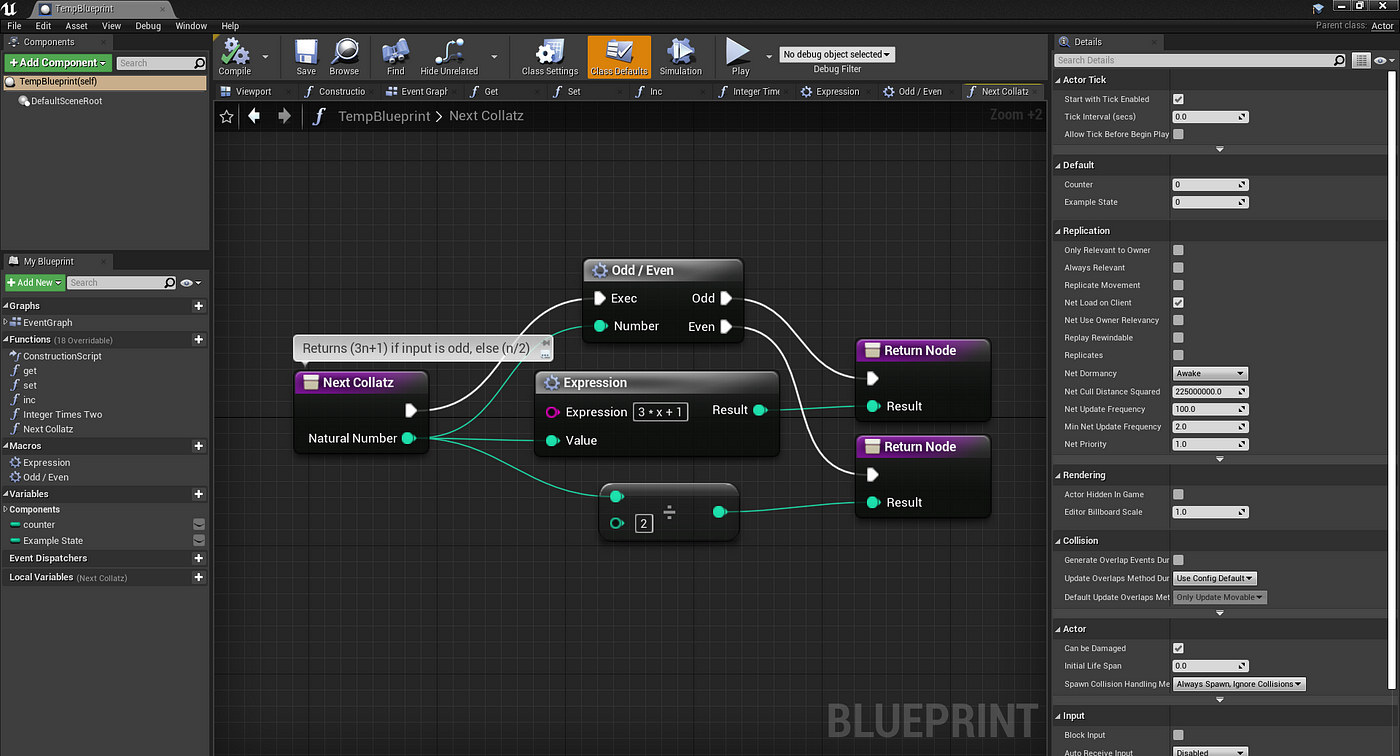
Task: Toggle Start with Tick Enabled checkbox
Action: (x=1178, y=99)
